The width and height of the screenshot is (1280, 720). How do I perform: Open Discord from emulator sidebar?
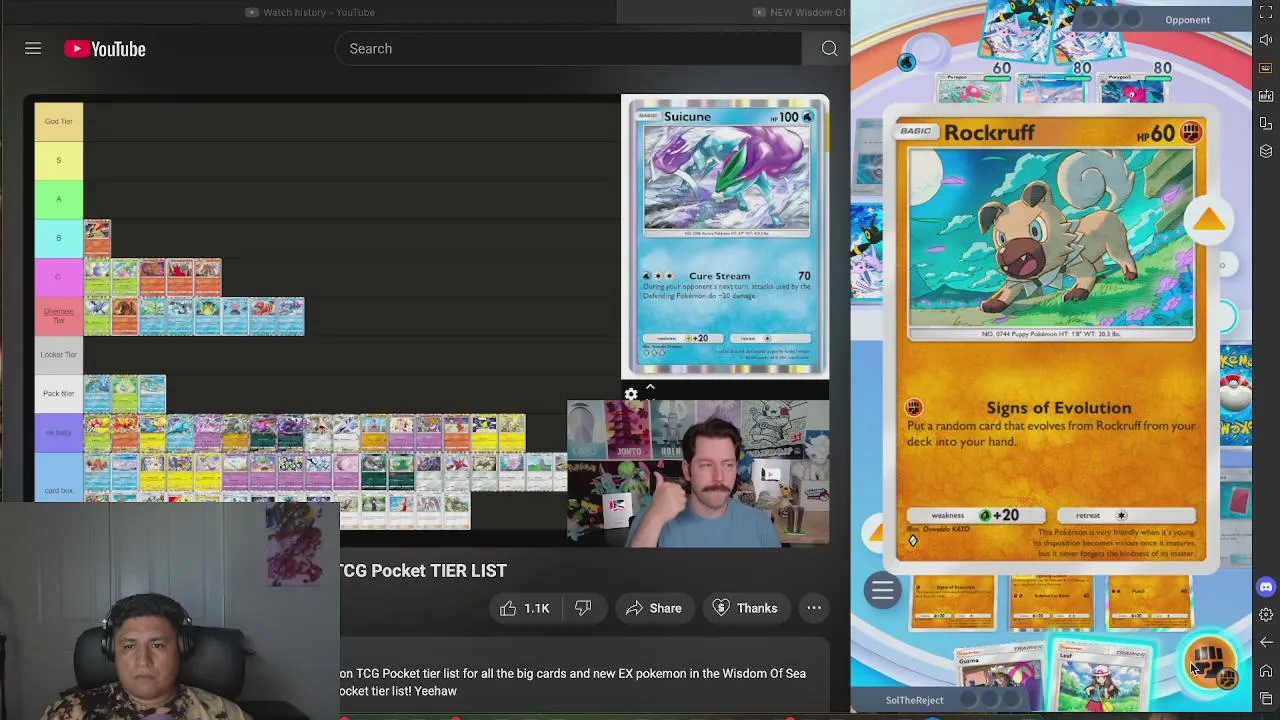[1266, 587]
